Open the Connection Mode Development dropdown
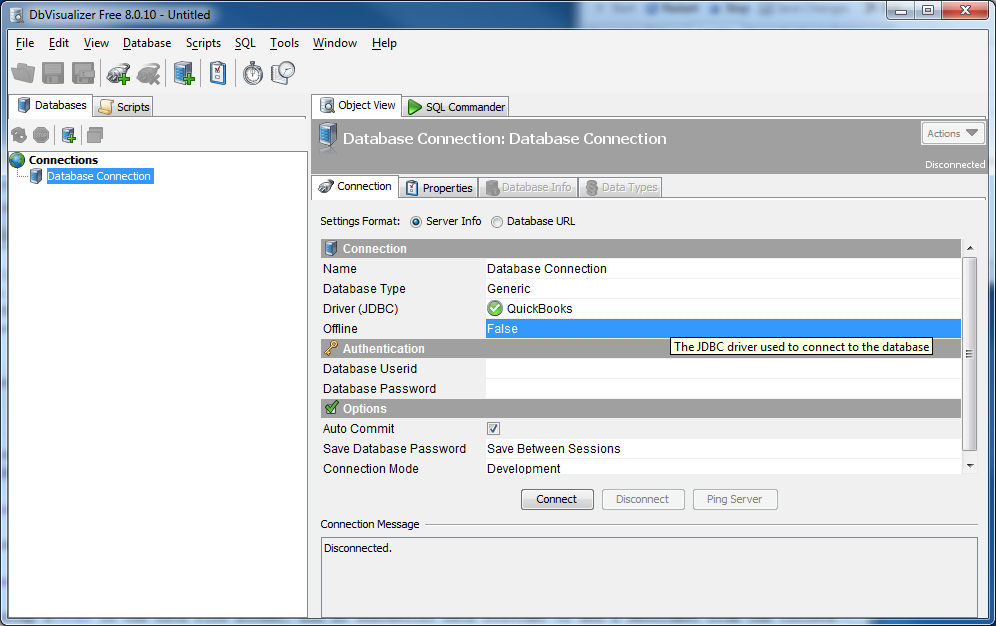The image size is (996, 626). pyautogui.click(x=722, y=469)
